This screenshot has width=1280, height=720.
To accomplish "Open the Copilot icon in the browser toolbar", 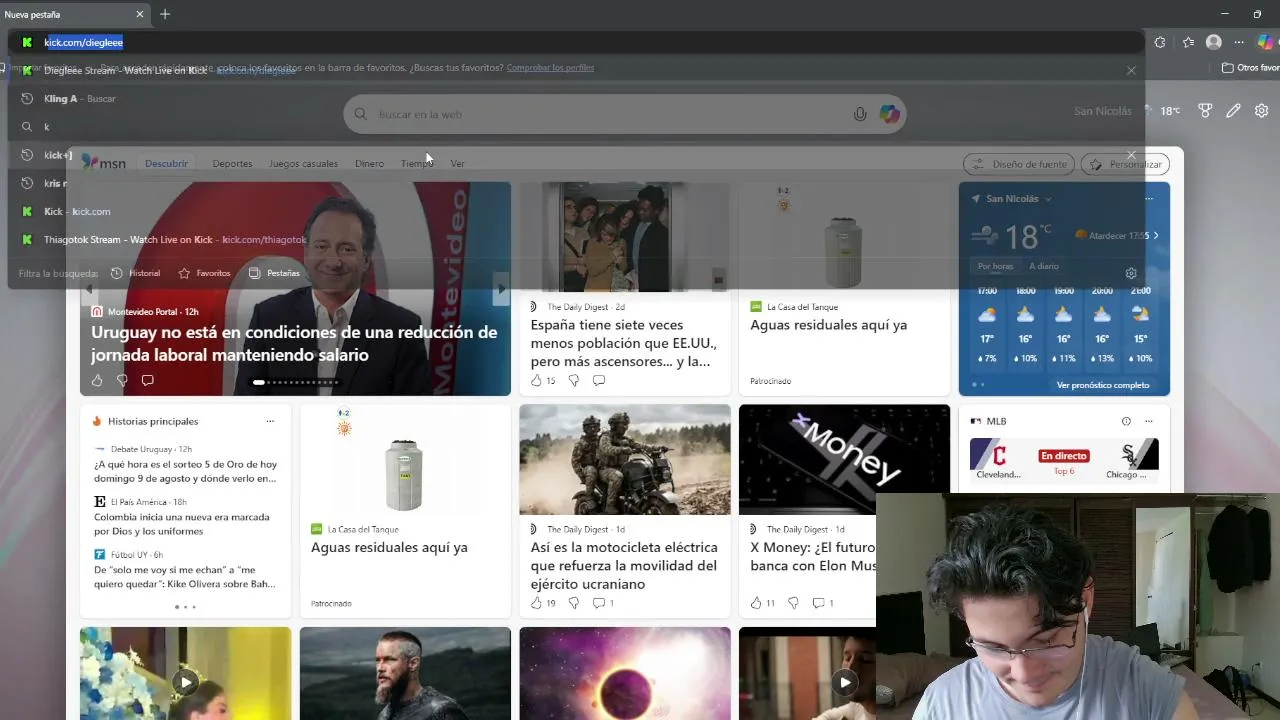I will [1265, 42].
